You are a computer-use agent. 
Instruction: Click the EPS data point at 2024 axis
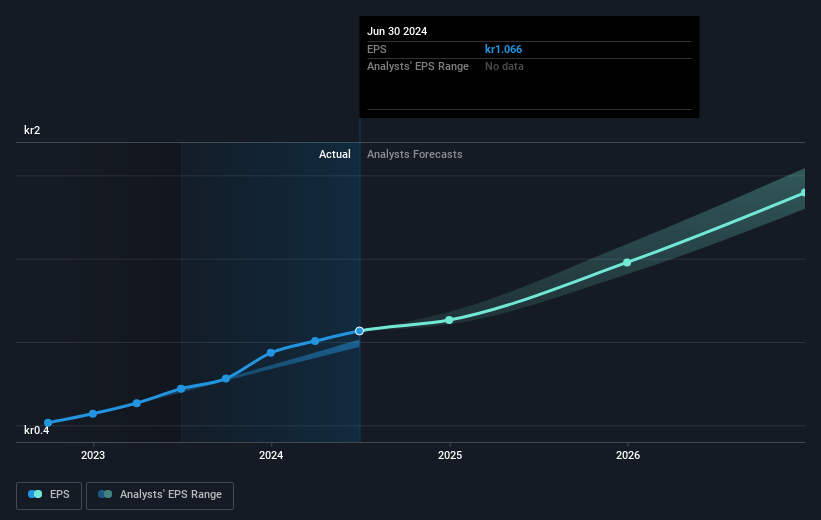[x=271, y=353]
